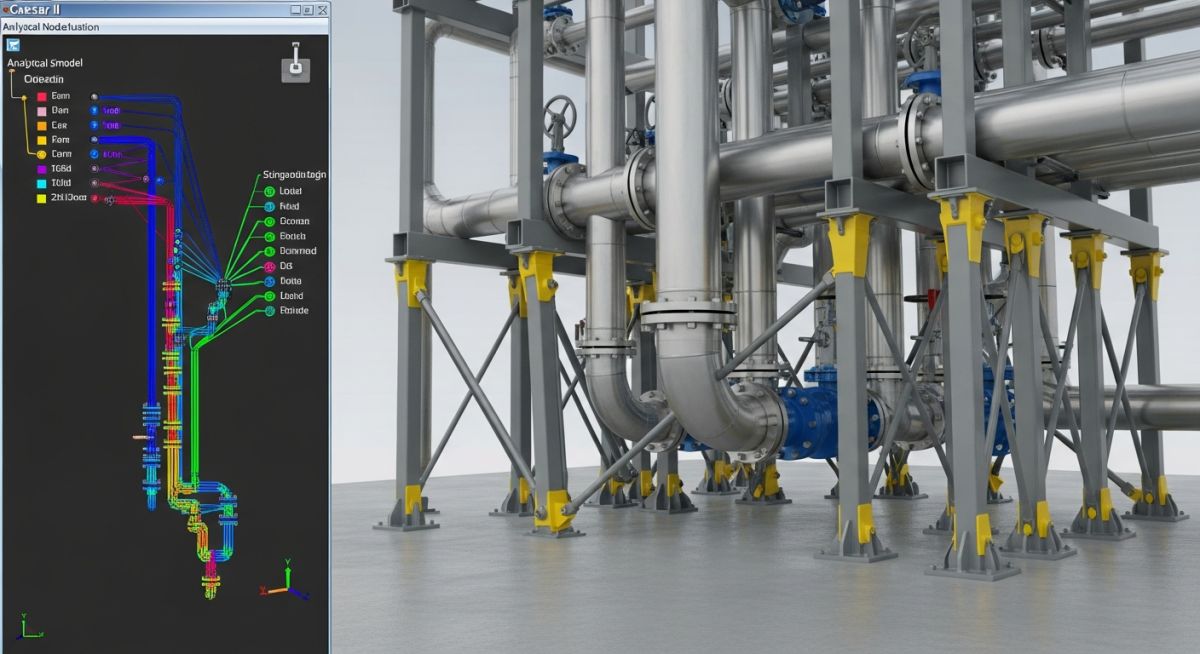
Task: Click the pink swatch beside Dan
Action: [42, 111]
